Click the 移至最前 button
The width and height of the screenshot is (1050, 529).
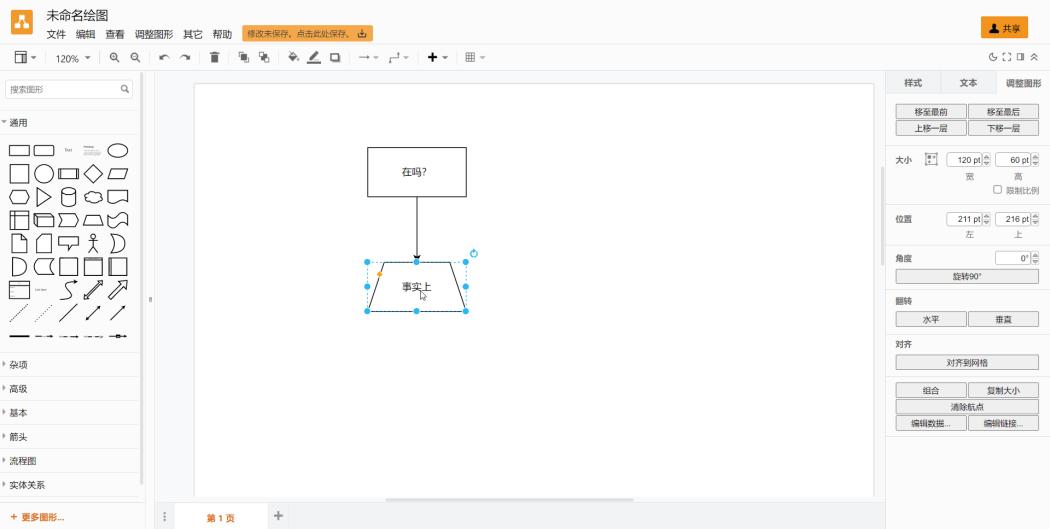coord(931,112)
